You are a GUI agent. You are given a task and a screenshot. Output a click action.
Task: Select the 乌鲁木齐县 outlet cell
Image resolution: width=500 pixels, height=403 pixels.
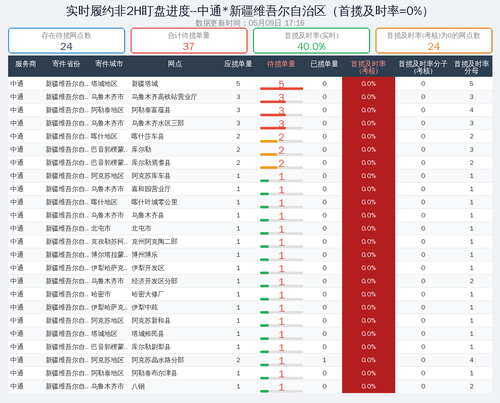click(x=148, y=215)
